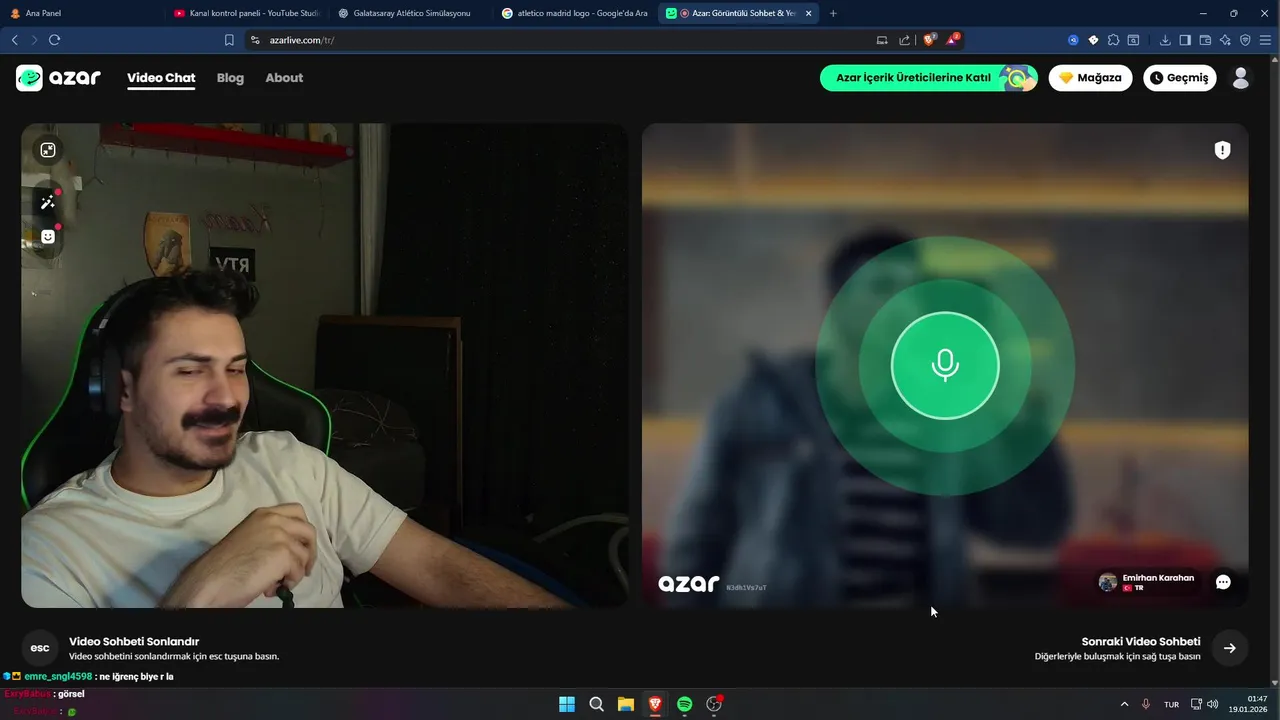Click the esc end chat button
The width and height of the screenshot is (1280, 720).
pos(40,648)
